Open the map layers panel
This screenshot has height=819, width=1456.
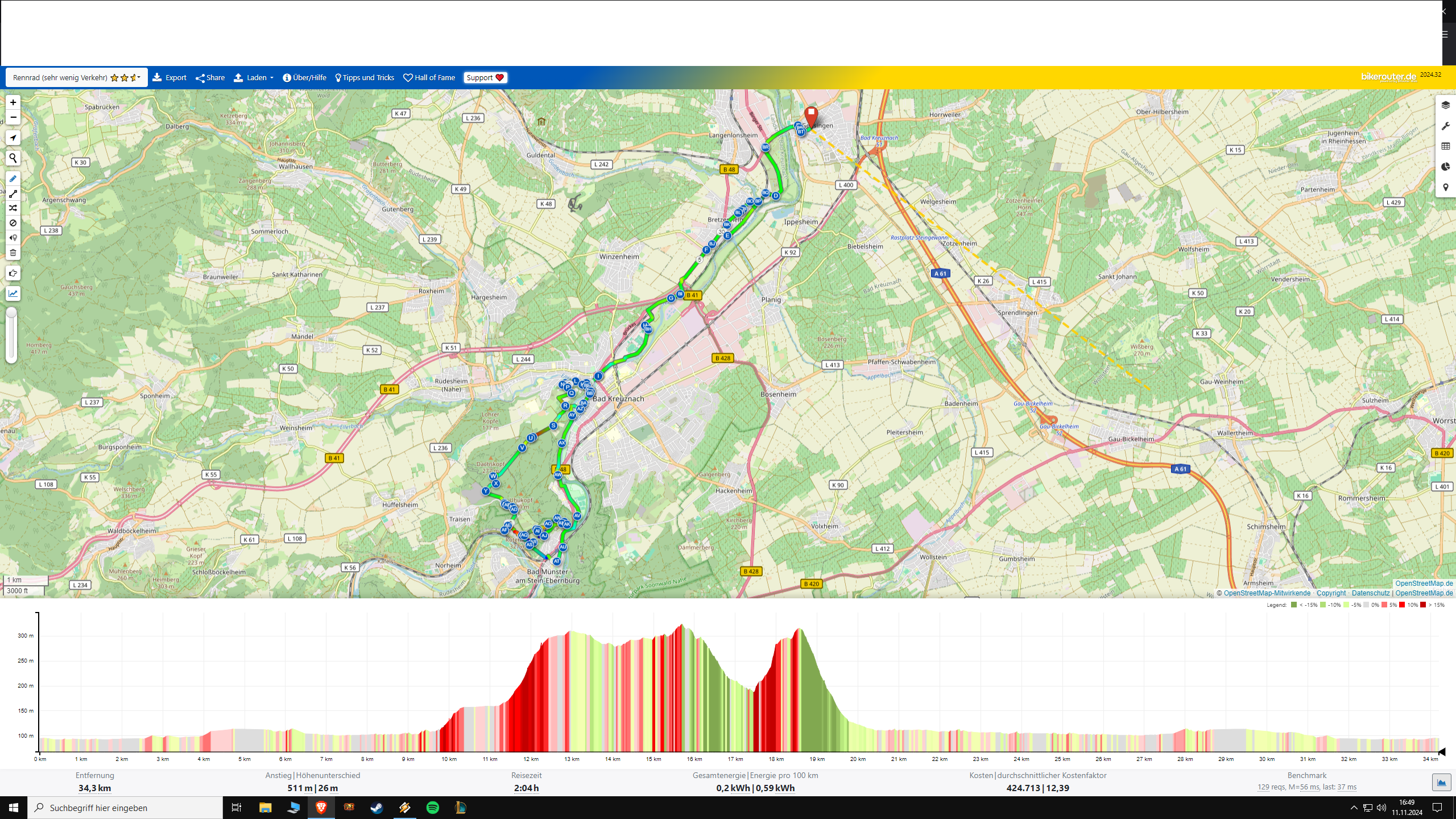click(x=1445, y=105)
